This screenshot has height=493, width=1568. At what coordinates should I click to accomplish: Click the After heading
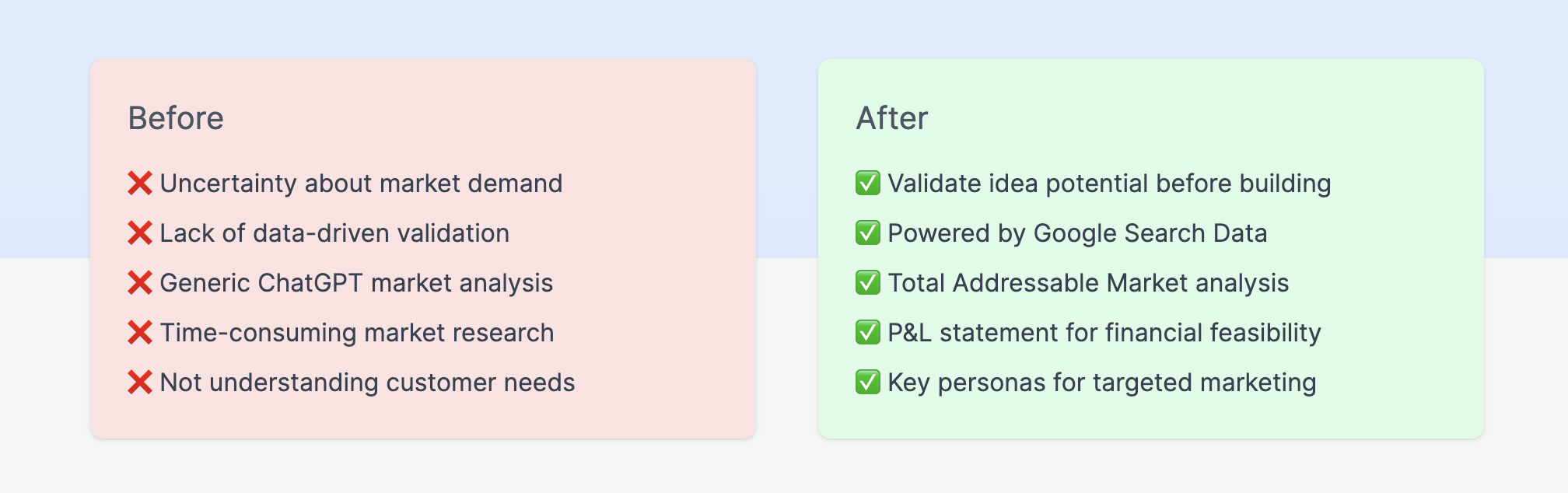tap(892, 118)
